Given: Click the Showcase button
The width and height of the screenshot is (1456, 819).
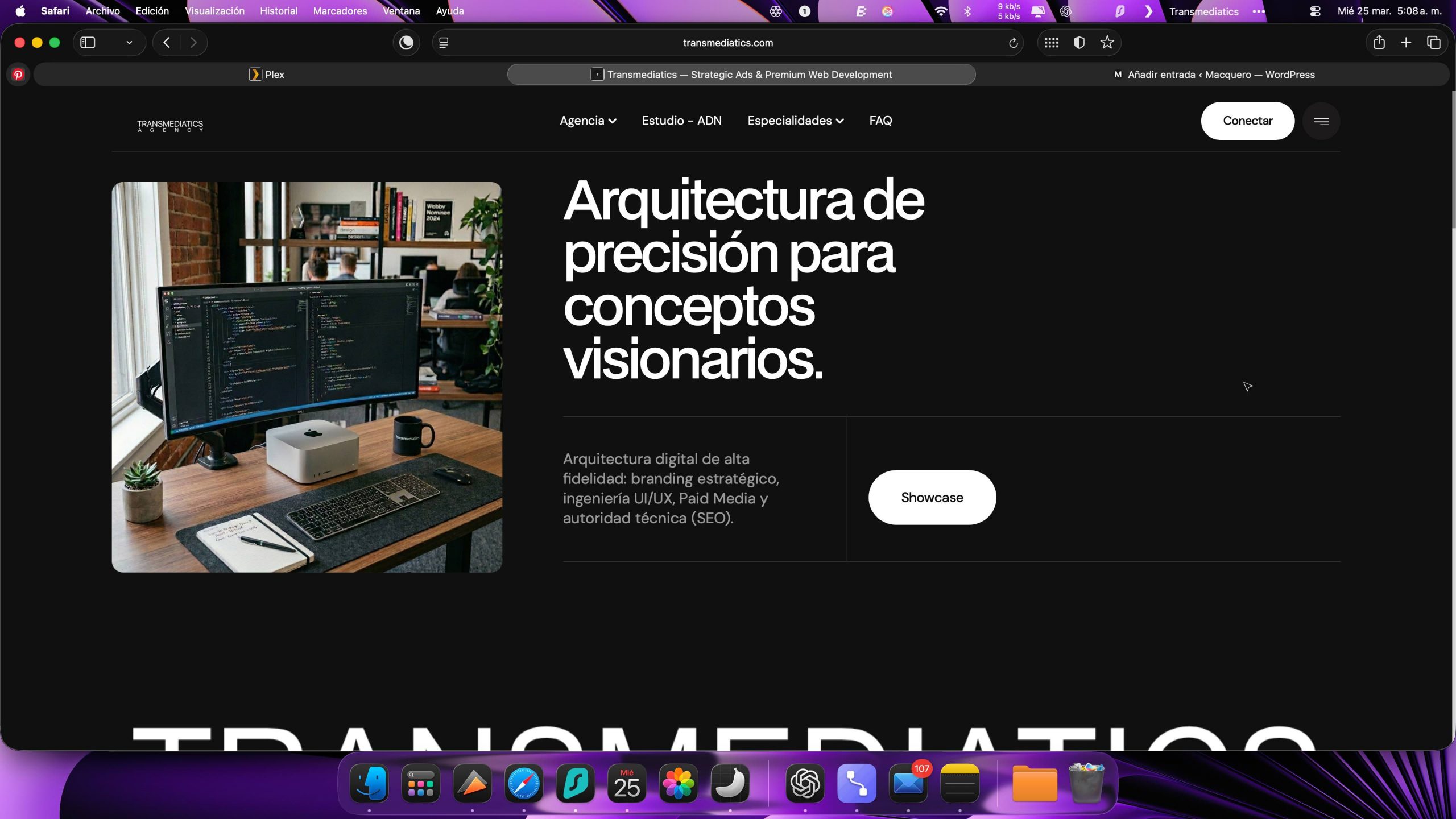Looking at the screenshot, I should (x=932, y=497).
